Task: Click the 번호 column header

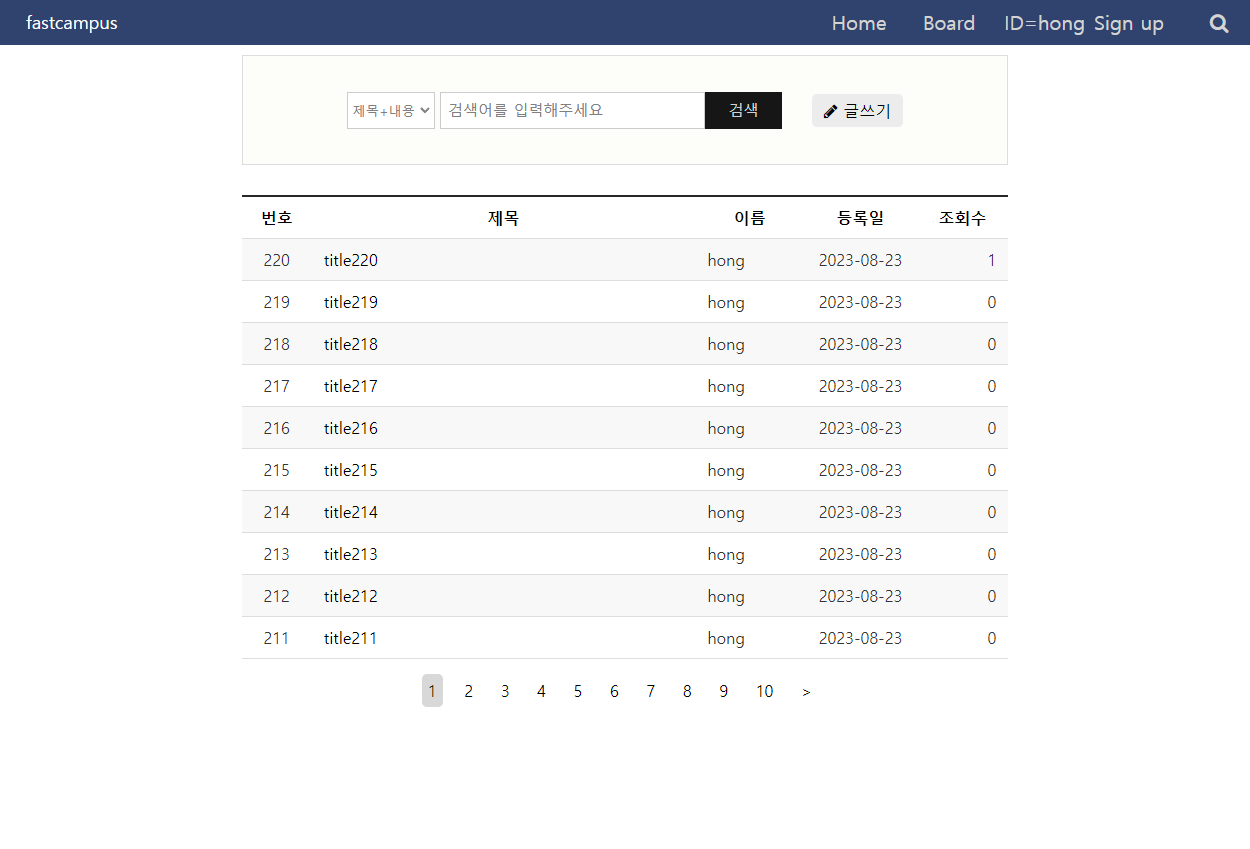Action: [277, 218]
